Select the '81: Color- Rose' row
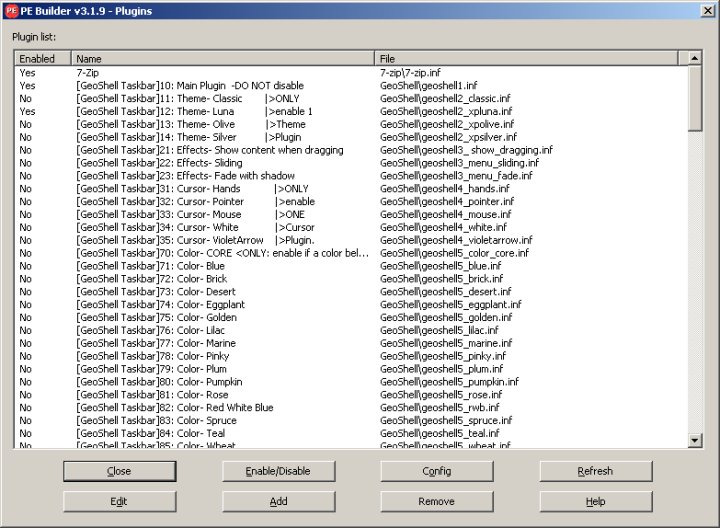Screen dimensions: 720x528 click(x=351, y=394)
